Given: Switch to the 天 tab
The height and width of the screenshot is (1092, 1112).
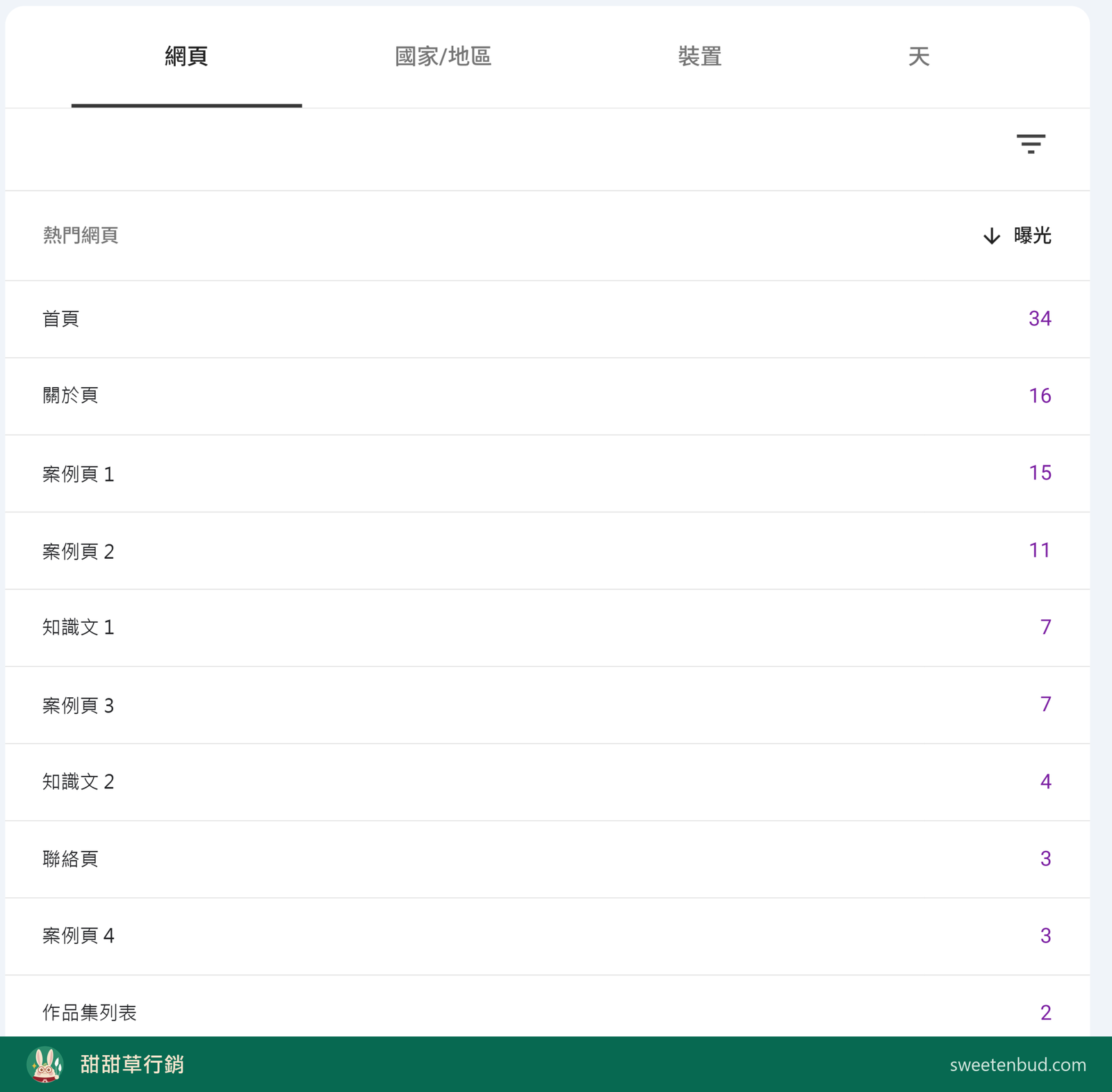Looking at the screenshot, I should 919,57.
